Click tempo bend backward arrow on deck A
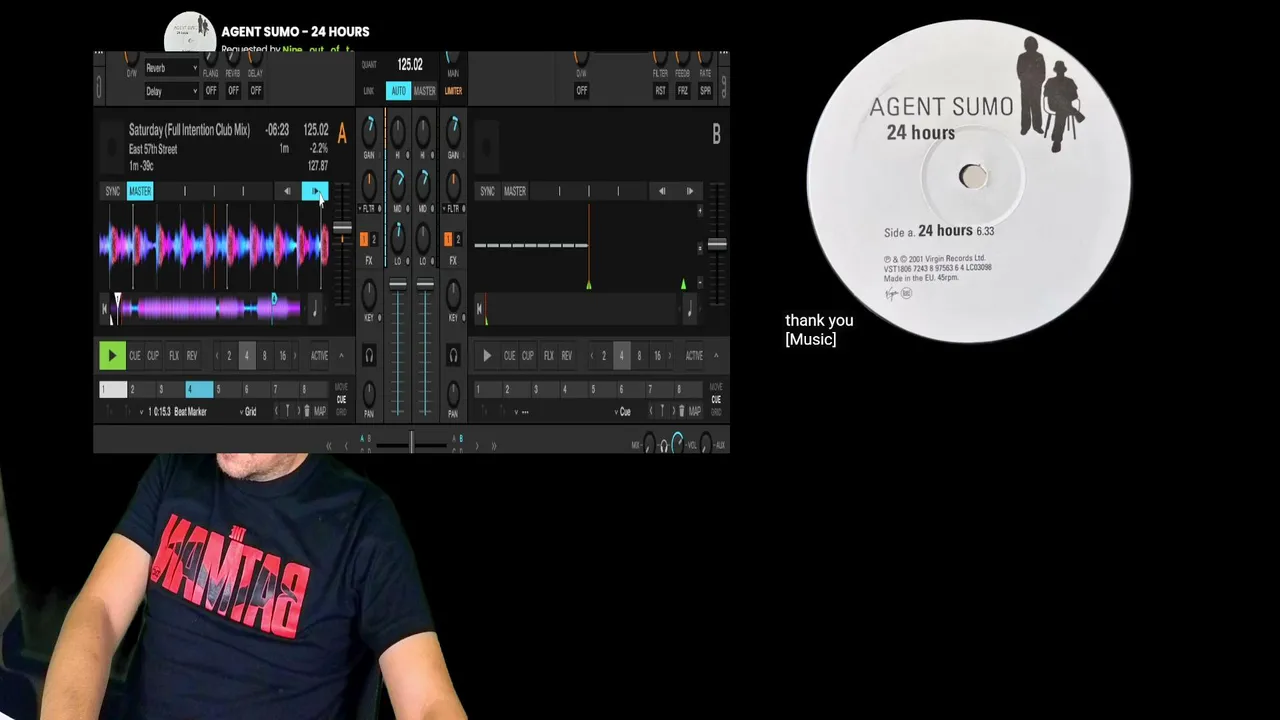1280x720 pixels. [x=287, y=191]
